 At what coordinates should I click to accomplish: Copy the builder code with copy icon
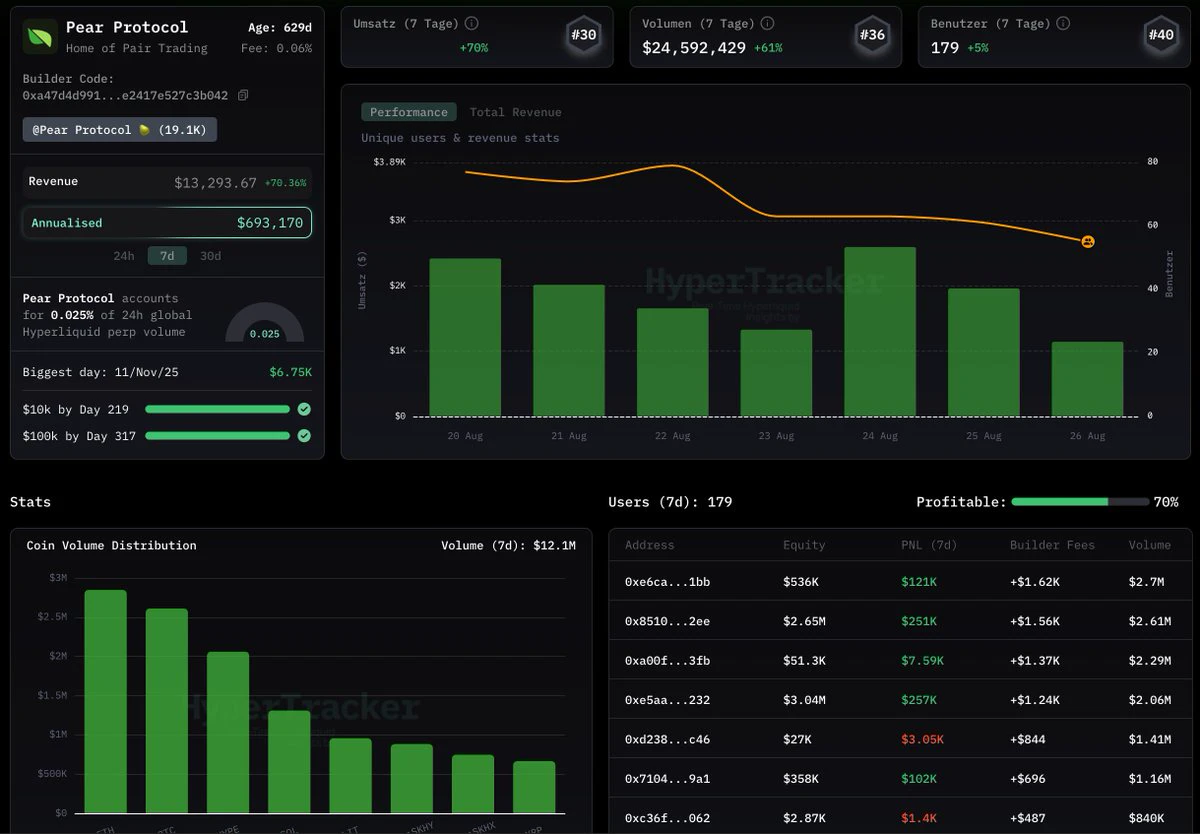(x=243, y=96)
